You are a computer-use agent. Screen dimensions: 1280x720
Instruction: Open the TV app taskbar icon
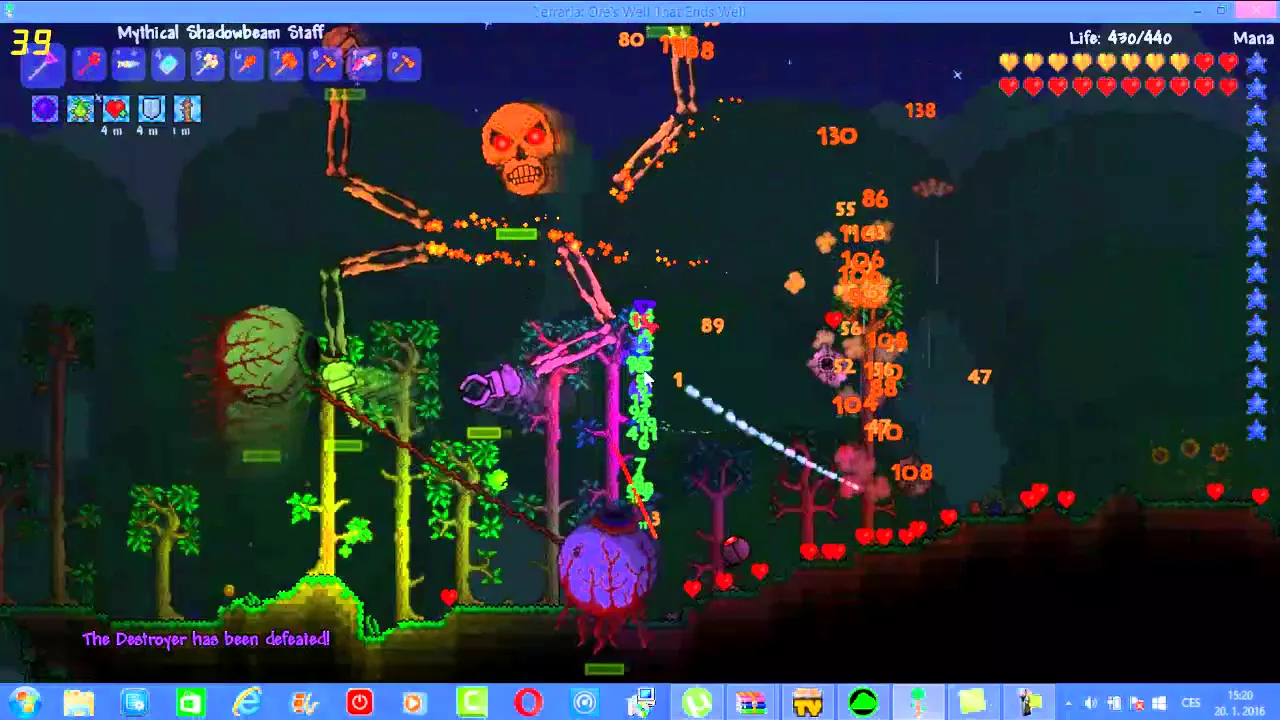click(x=807, y=702)
